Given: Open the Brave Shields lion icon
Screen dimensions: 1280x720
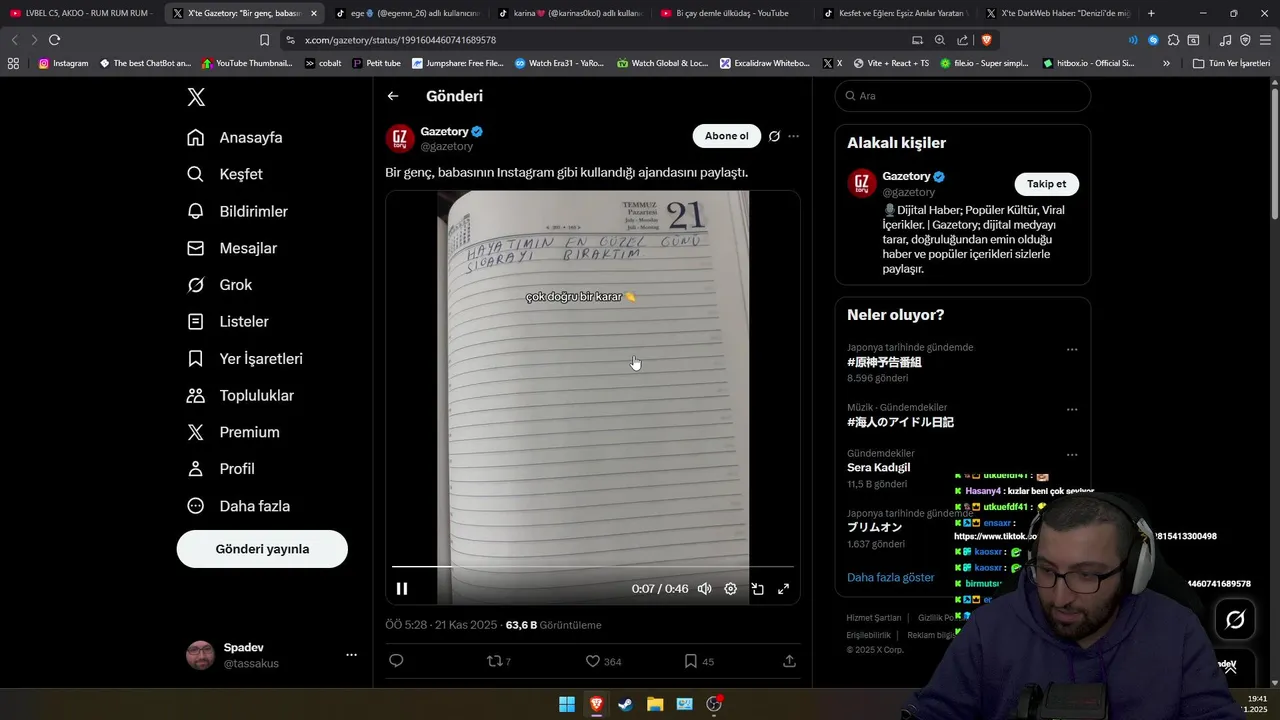Looking at the screenshot, I should pyautogui.click(x=986, y=40).
